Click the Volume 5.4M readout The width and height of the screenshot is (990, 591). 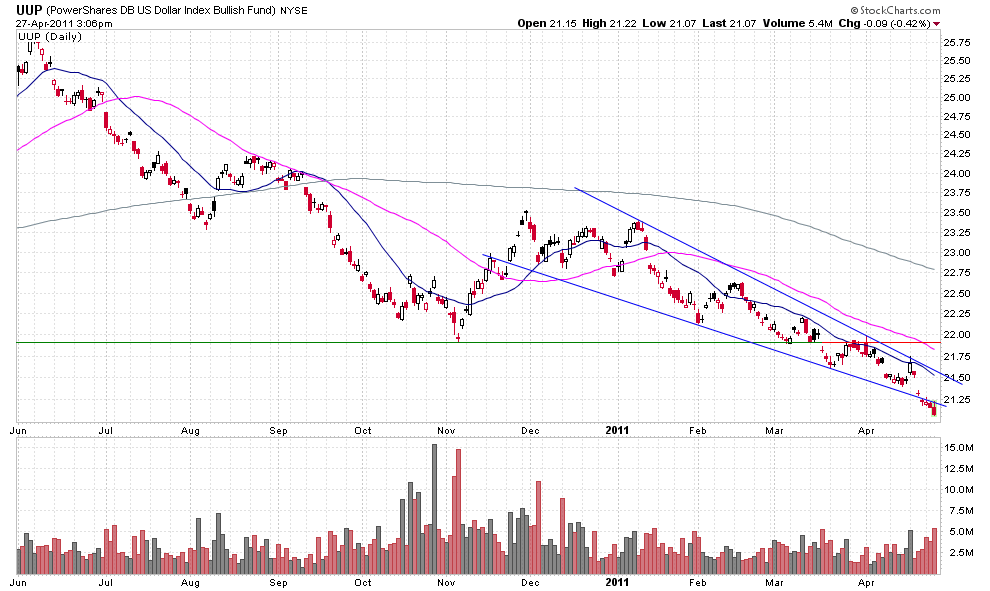click(x=796, y=23)
